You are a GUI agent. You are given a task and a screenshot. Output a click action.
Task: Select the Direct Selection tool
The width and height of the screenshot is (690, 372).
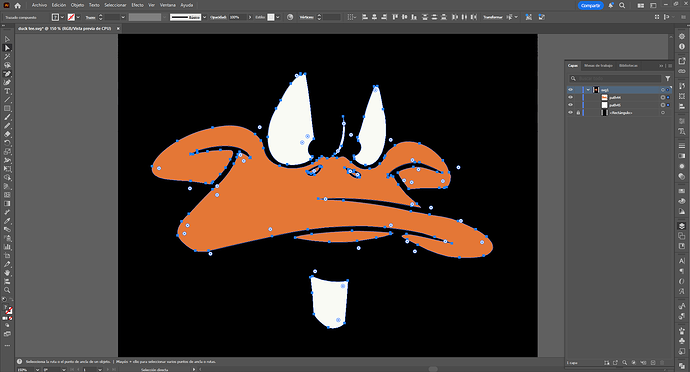(x=7, y=48)
